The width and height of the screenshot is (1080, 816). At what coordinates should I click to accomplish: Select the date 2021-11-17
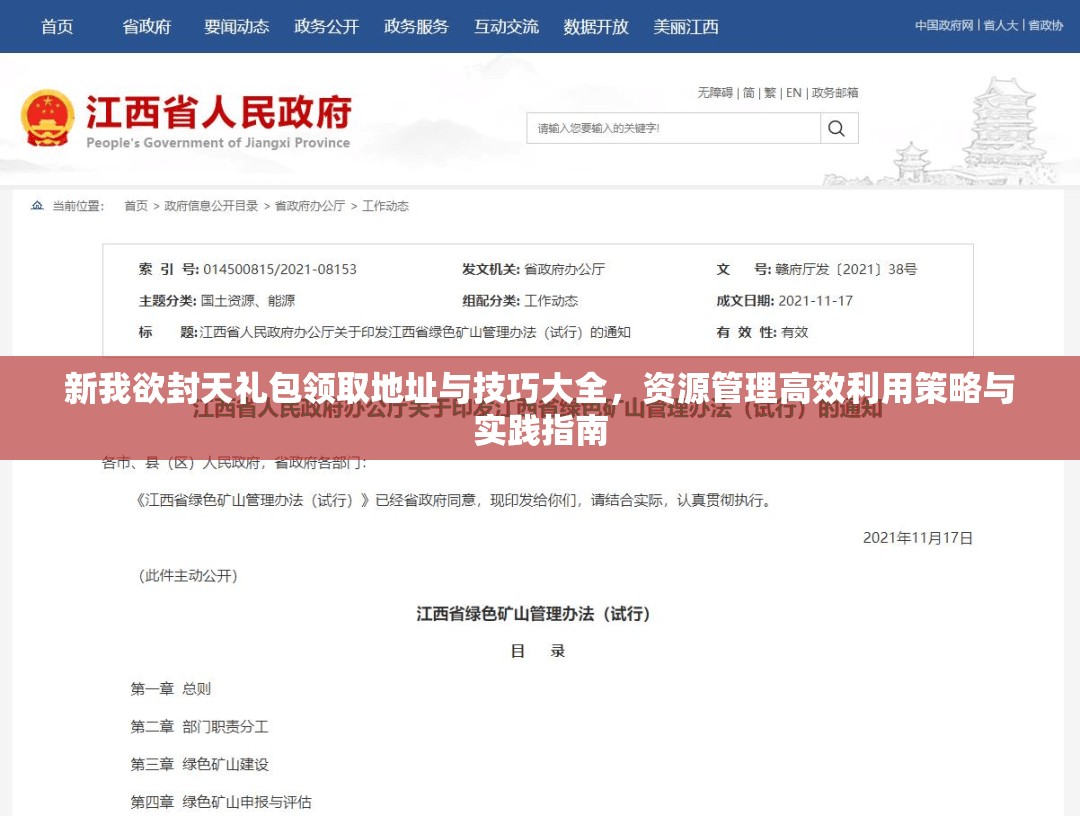click(x=816, y=301)
